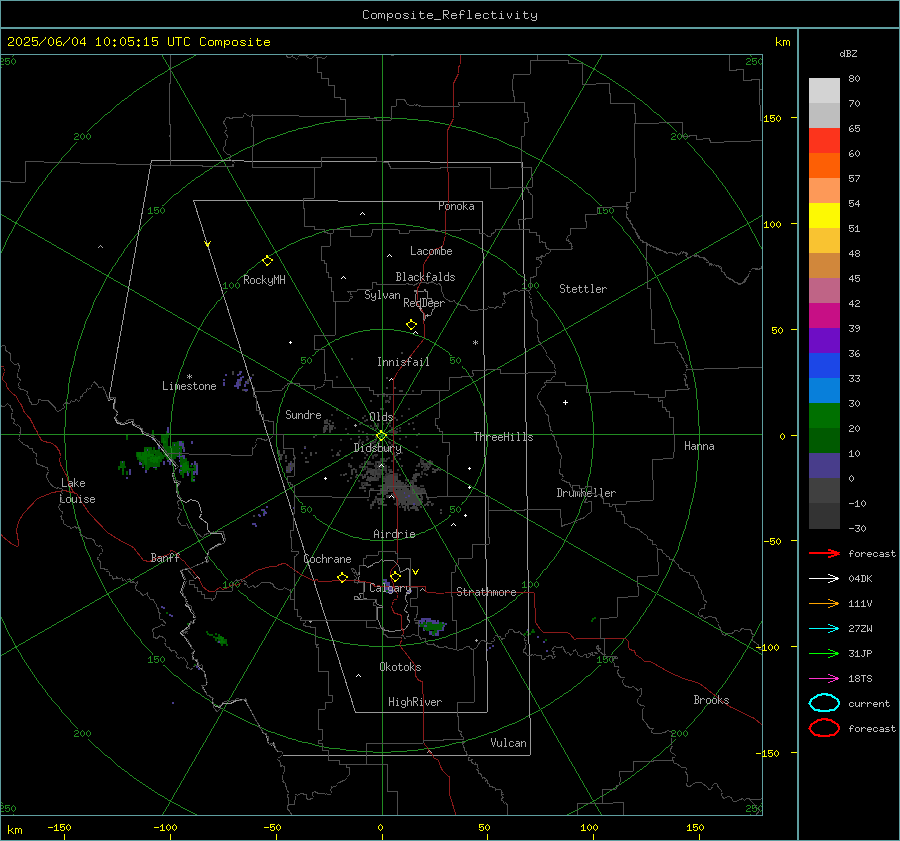Click the cyan 27ZW arrow in the legend
The height and width of the screenshot is (841, 900).
[824, 628]
